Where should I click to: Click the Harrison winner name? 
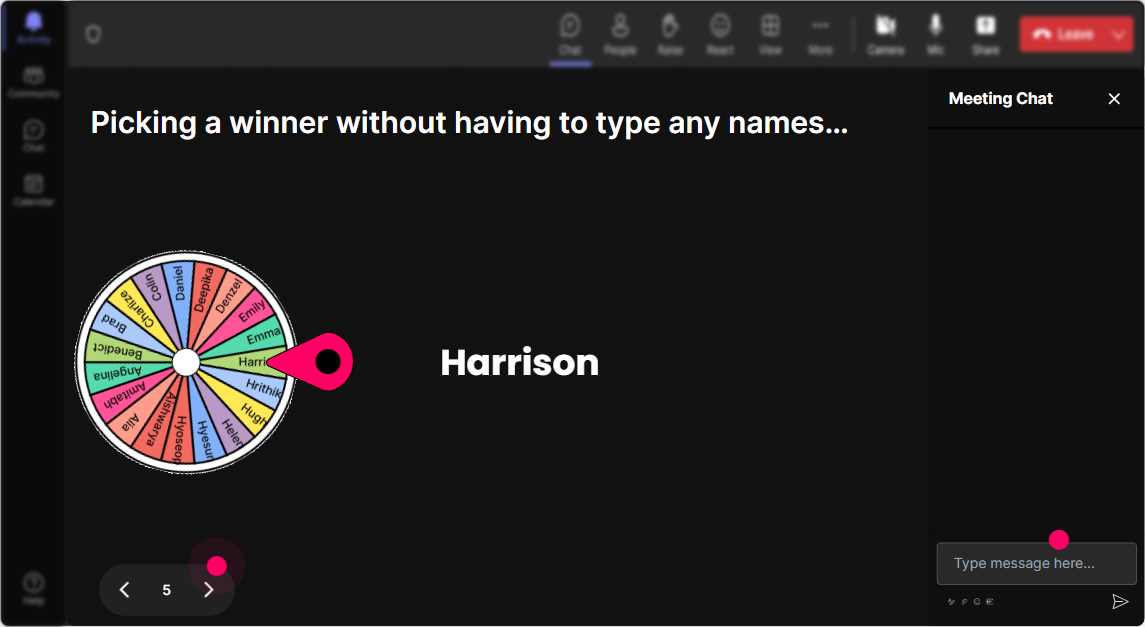coord(520,362)
